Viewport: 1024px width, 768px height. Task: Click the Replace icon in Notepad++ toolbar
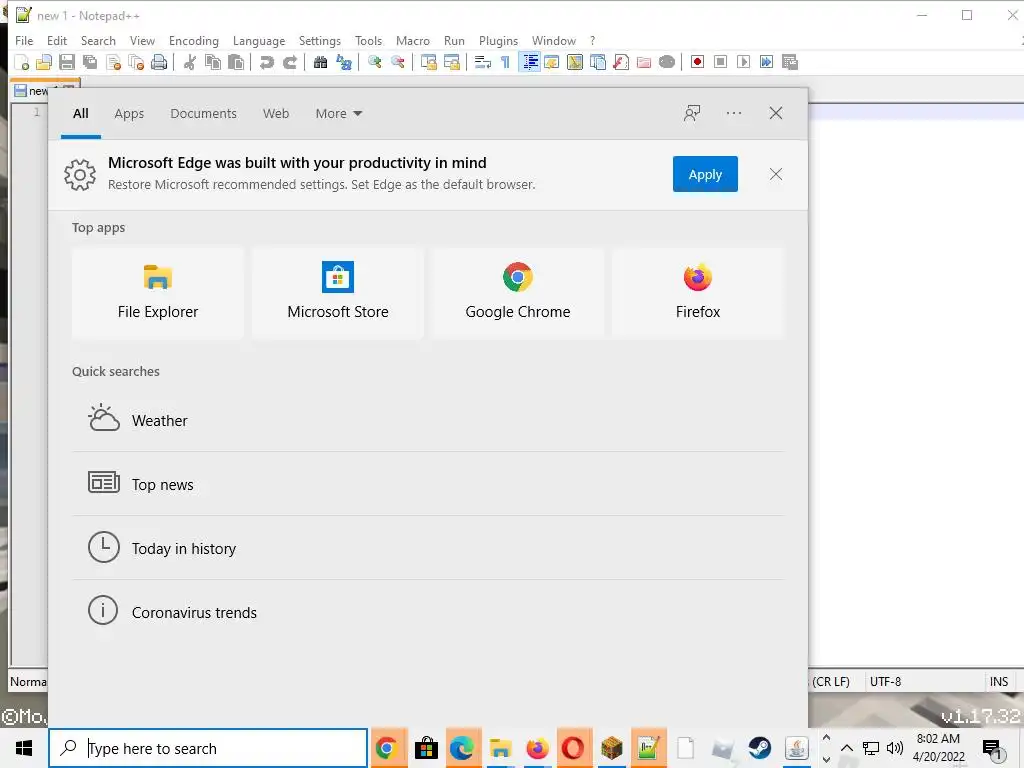pos(344,62)
